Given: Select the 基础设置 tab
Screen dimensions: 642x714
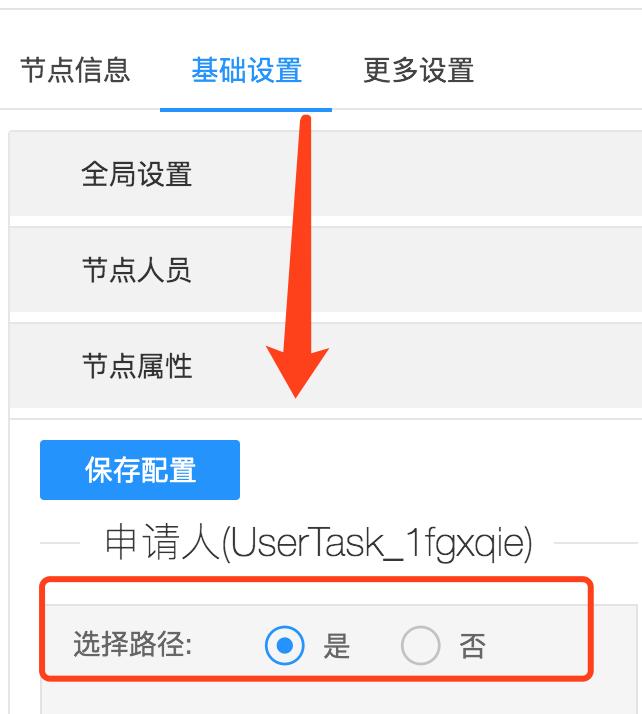Looking at the screenshot, I should [246, 70].
